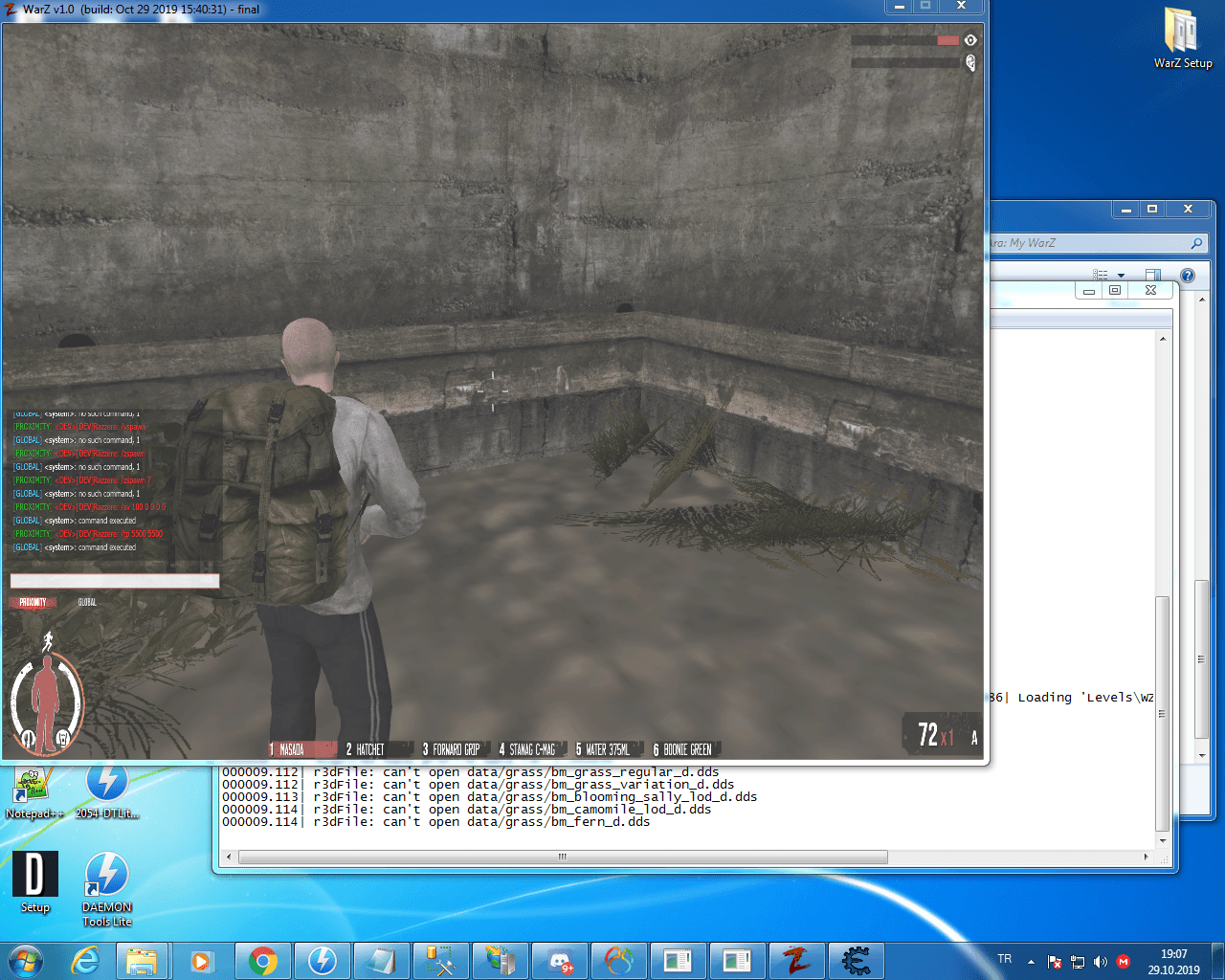Toggle the preview pane in Explorer window
Screen dimensions: 1225x980
click(x=1153, y=276)
